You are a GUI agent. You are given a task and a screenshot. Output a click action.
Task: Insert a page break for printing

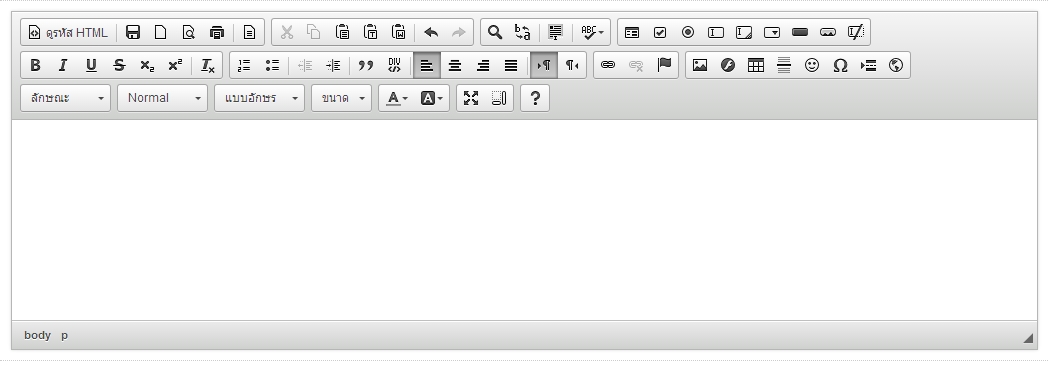pyautogui.click(x=869, y=65)
